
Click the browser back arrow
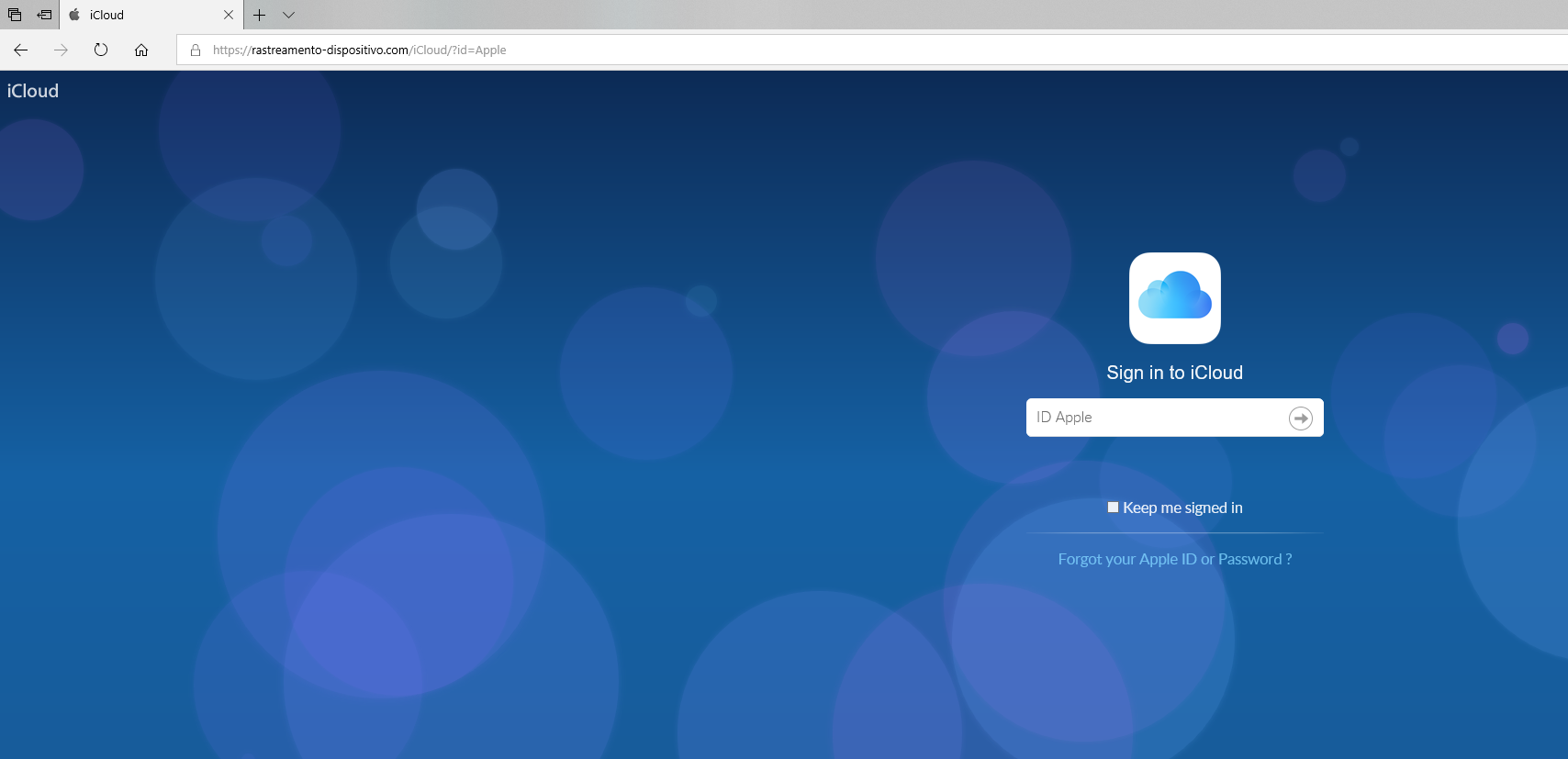[20, 50]
